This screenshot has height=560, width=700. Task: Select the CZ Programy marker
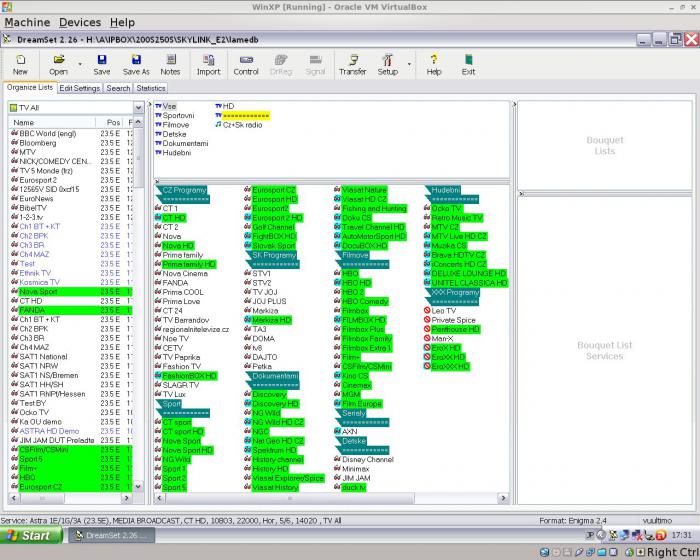(x=181, y=190)
